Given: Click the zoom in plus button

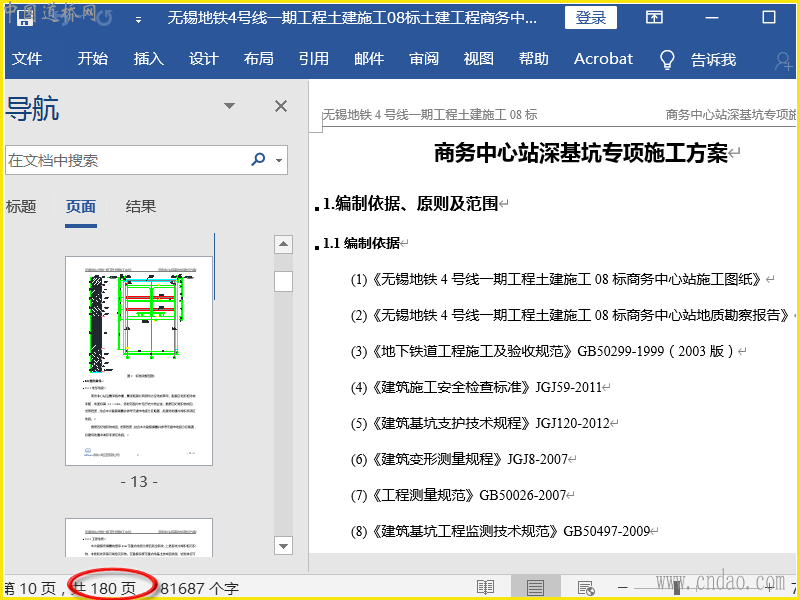Looking at the screenshot, I should pyautogui.click(x=769, y=588).
